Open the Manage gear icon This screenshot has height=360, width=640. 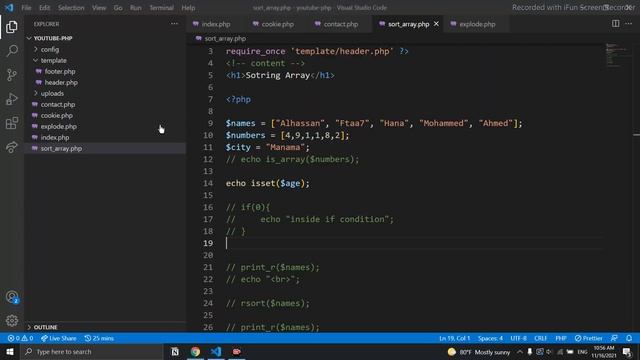(12, 320)
